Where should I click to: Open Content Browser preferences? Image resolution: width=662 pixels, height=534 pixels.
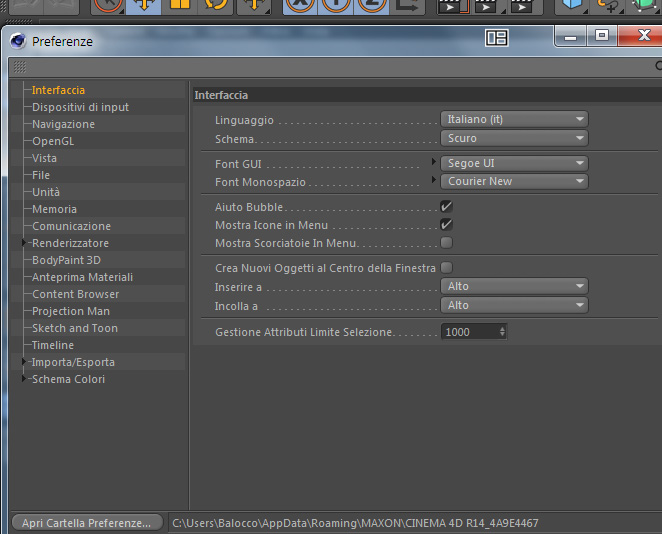[76, 294]
